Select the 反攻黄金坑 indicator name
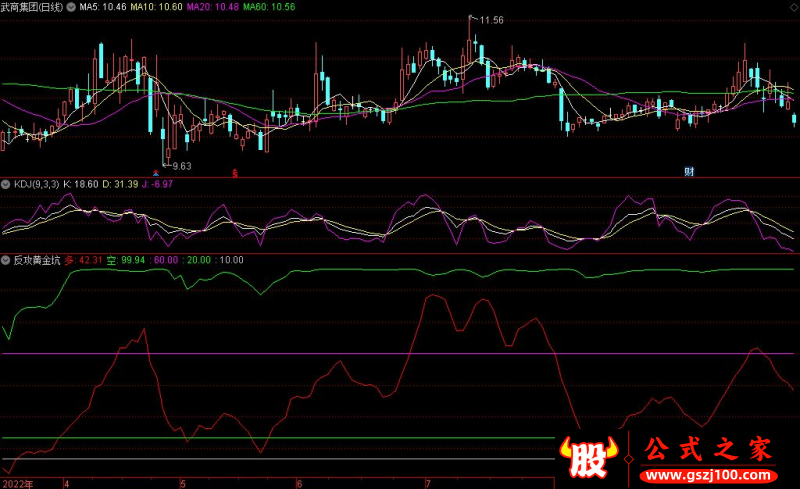 coord(37,260)
